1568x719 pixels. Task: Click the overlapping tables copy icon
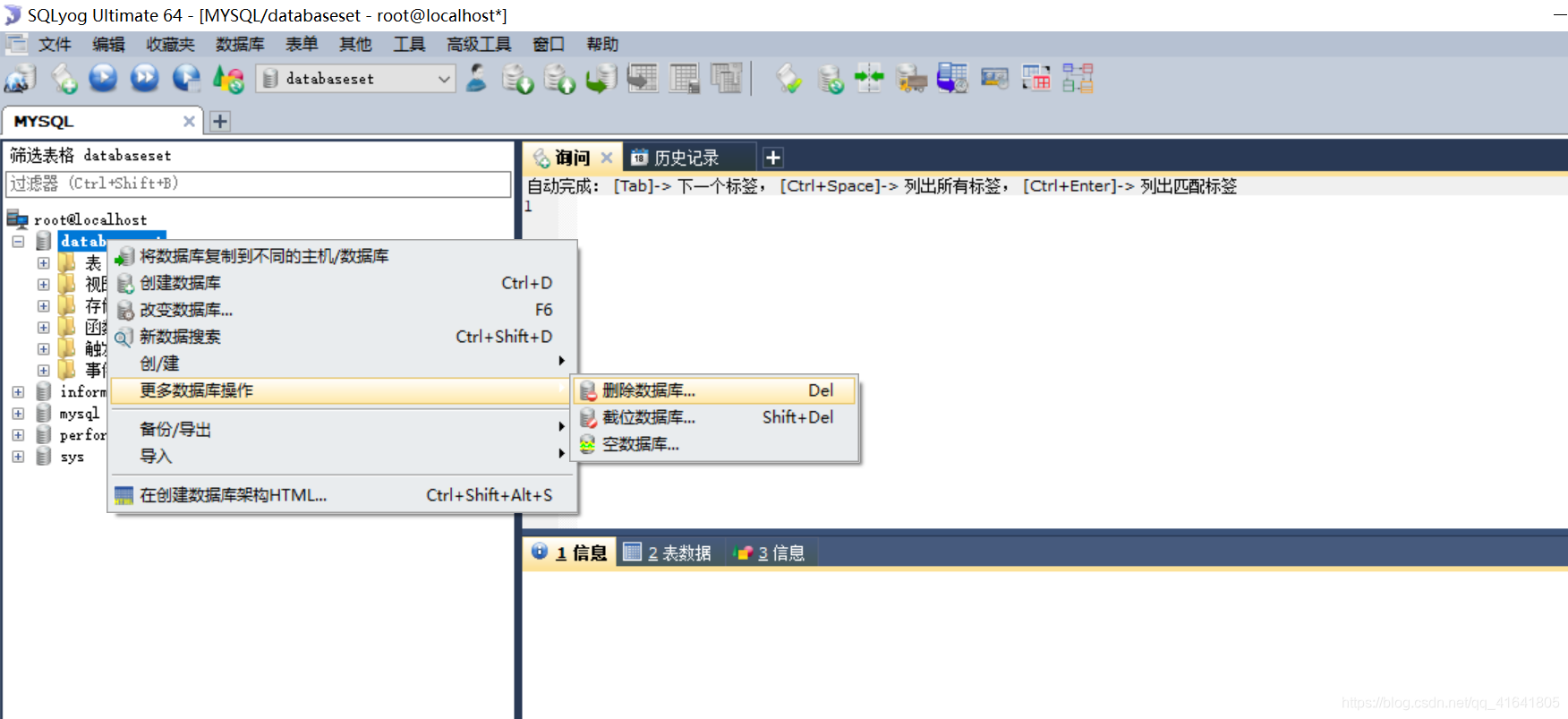tap(726, 79)
